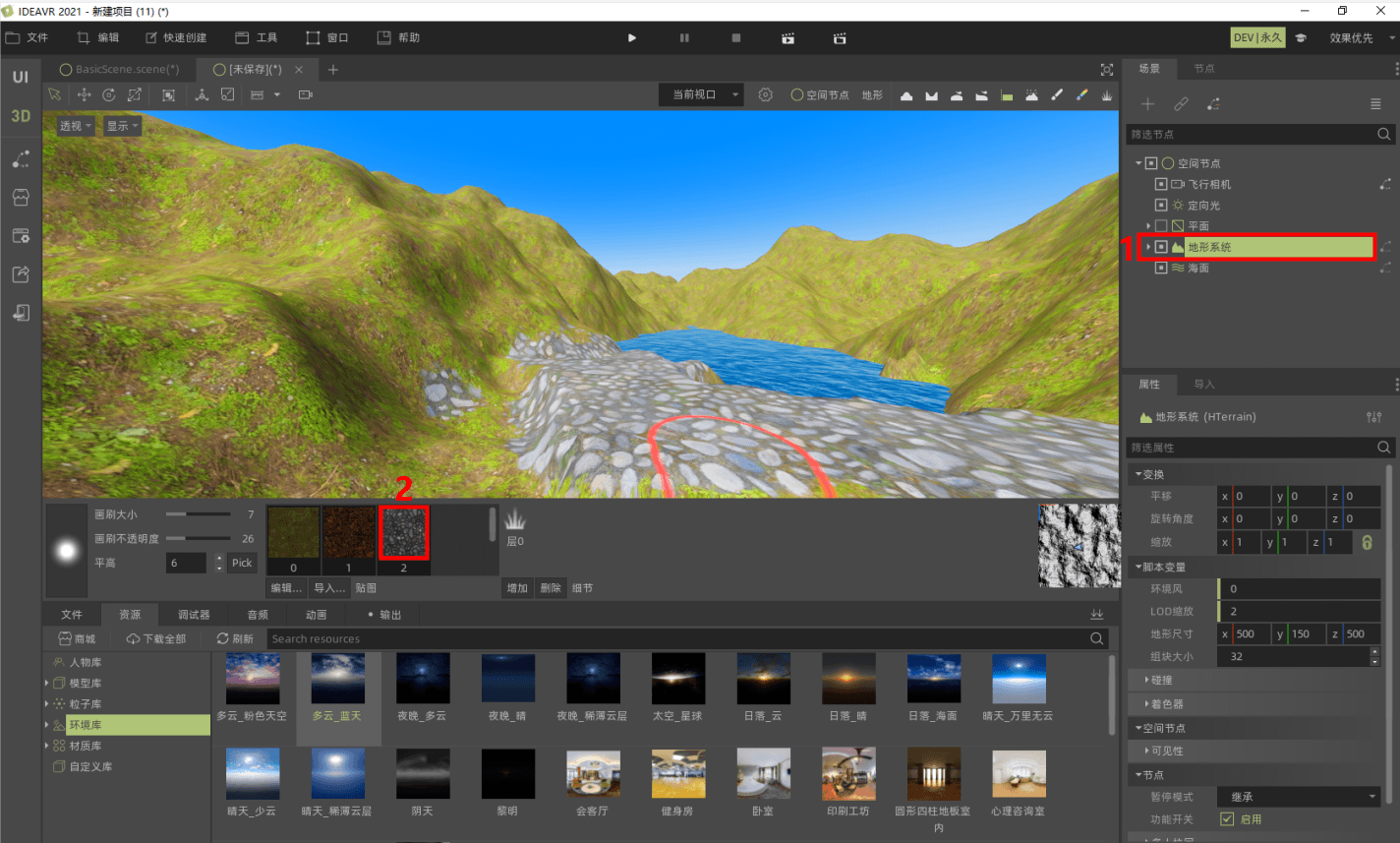Uncheck the 启用 checkbox
This screenshot has width=1400, height=843.
tap(1227, 818)
